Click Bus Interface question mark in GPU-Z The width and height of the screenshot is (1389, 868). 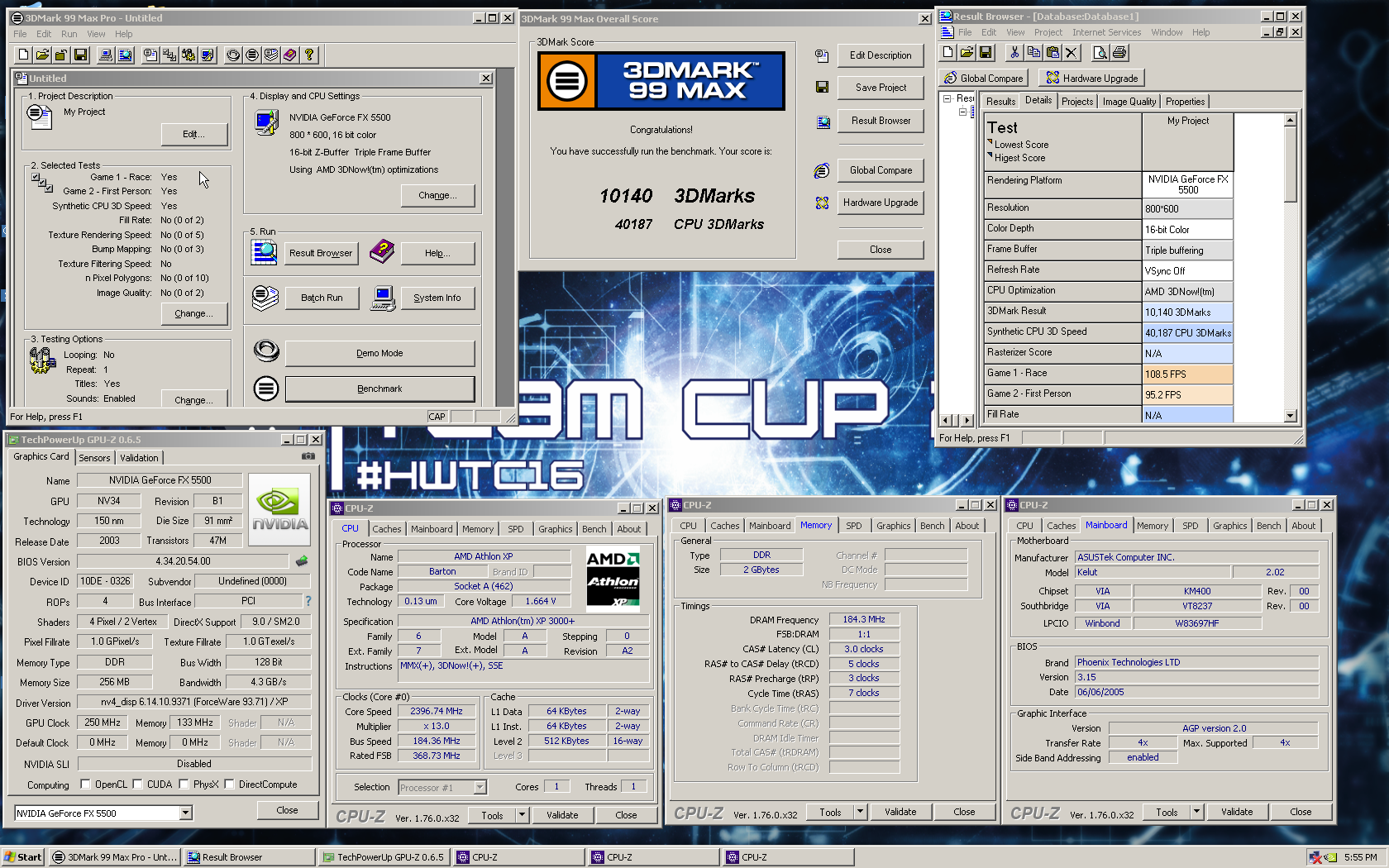(308, 601)
